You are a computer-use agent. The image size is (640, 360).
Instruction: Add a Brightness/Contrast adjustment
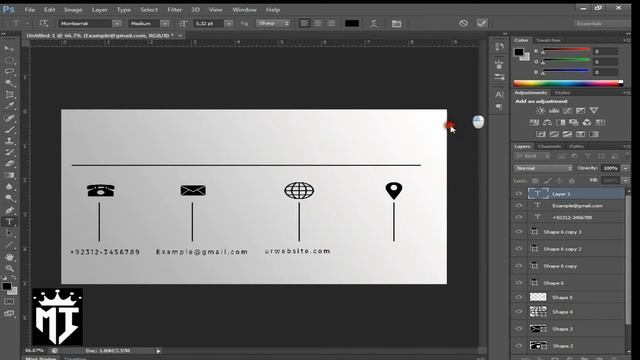click(540, 111)
